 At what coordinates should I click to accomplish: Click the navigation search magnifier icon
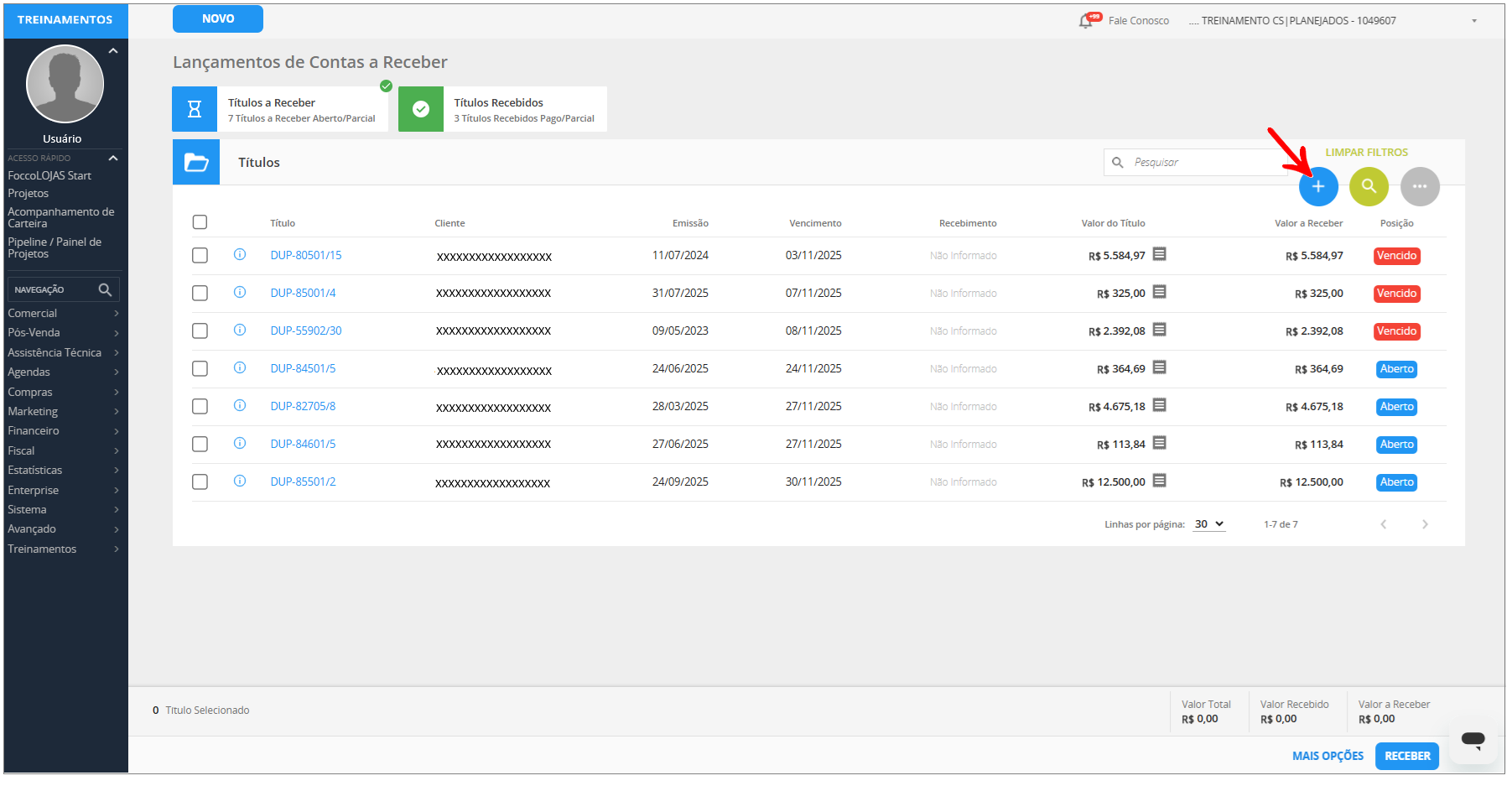105,289
